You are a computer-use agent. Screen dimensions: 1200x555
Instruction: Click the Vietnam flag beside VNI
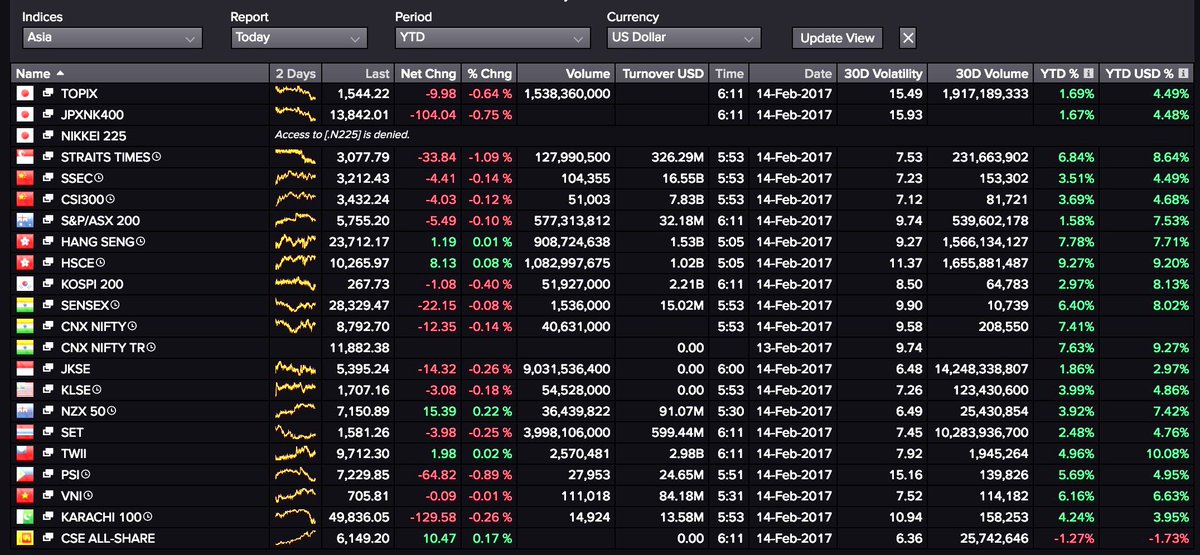click(26, 496)
